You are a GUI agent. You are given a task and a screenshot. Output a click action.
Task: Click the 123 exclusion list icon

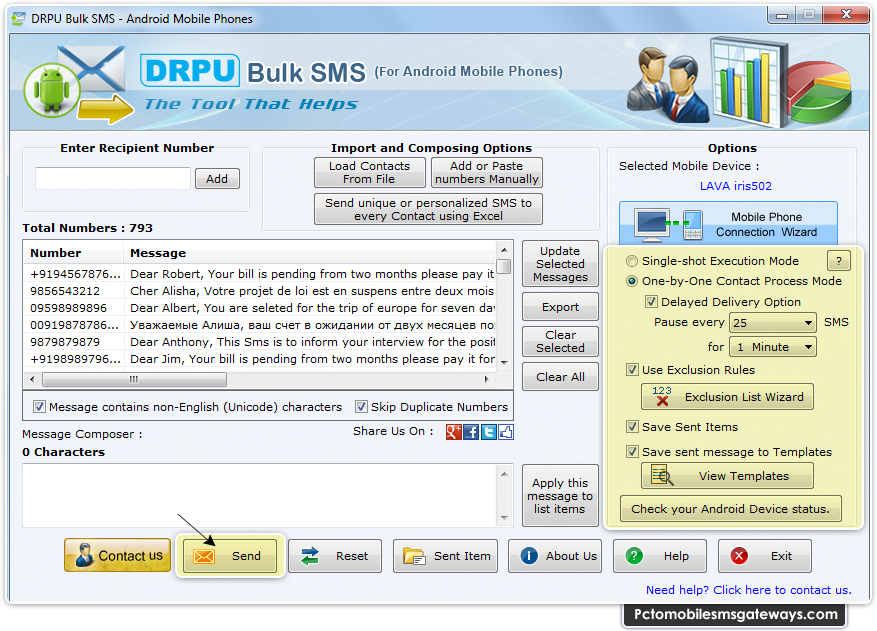tap(662, 396)
